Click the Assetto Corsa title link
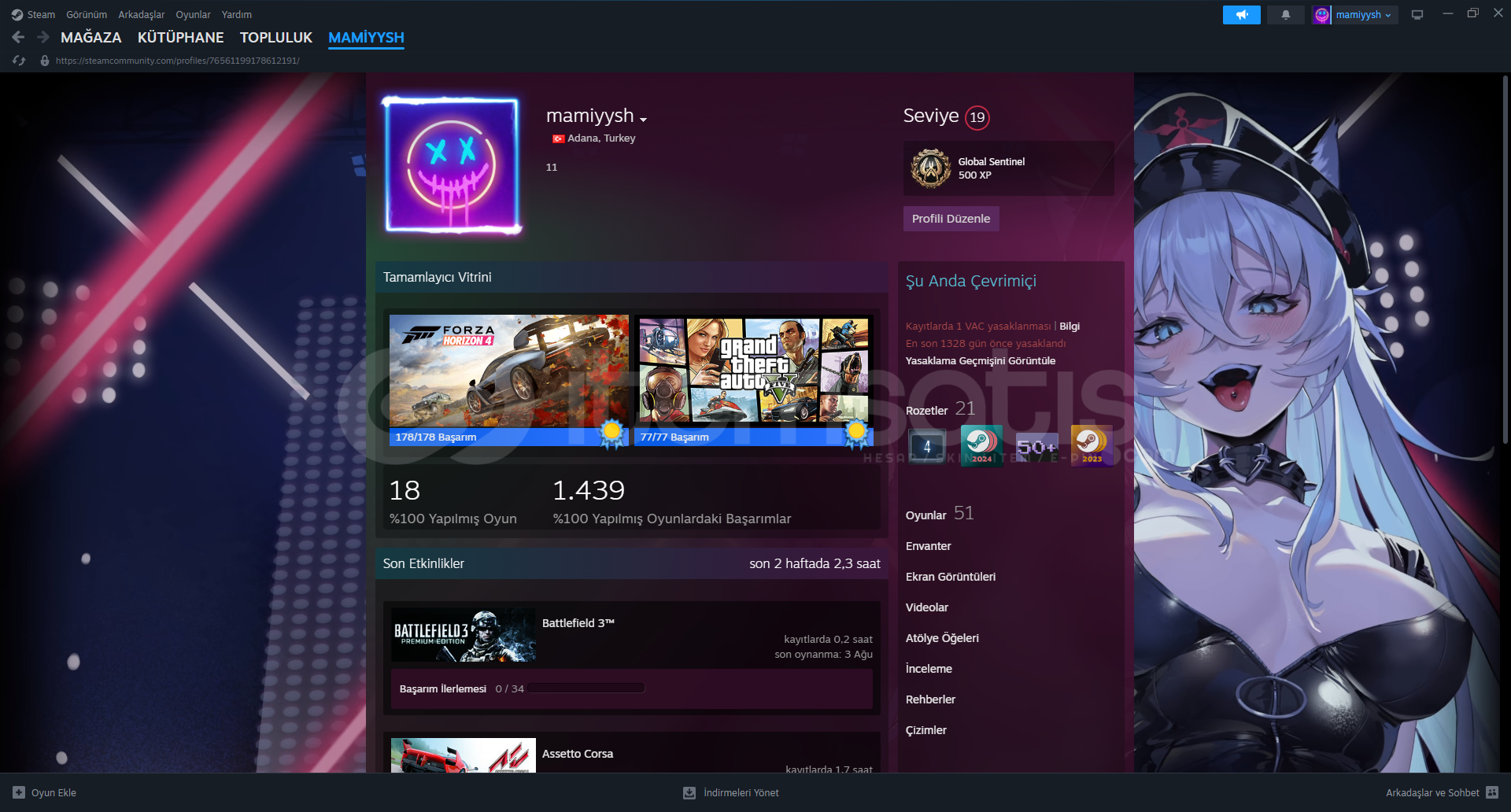Viewport: 1511px width, 812px height. tap(578, 754)
